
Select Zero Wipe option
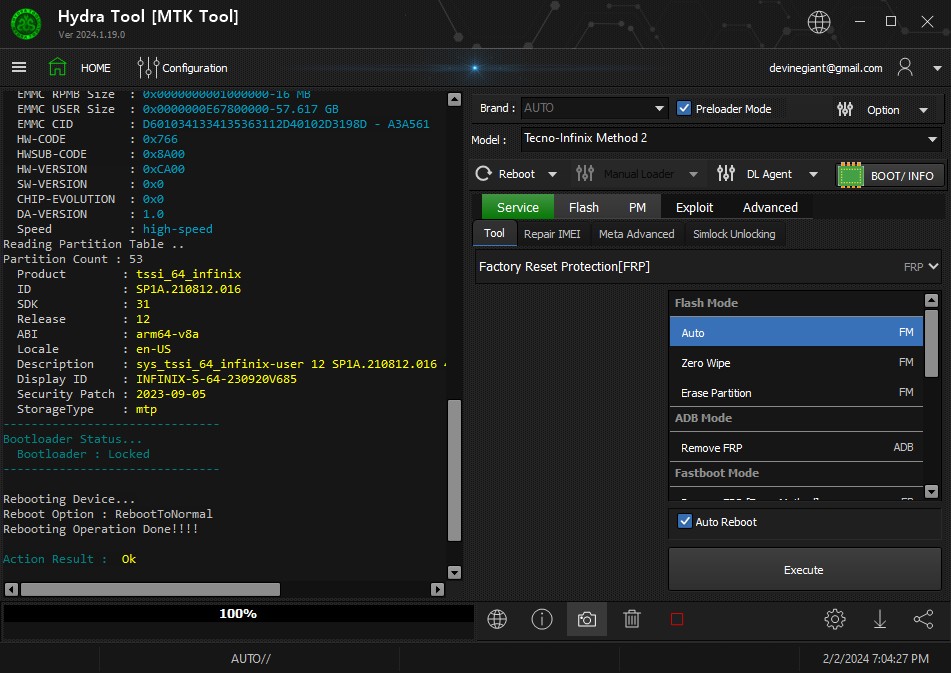click(x=796, y=363)
